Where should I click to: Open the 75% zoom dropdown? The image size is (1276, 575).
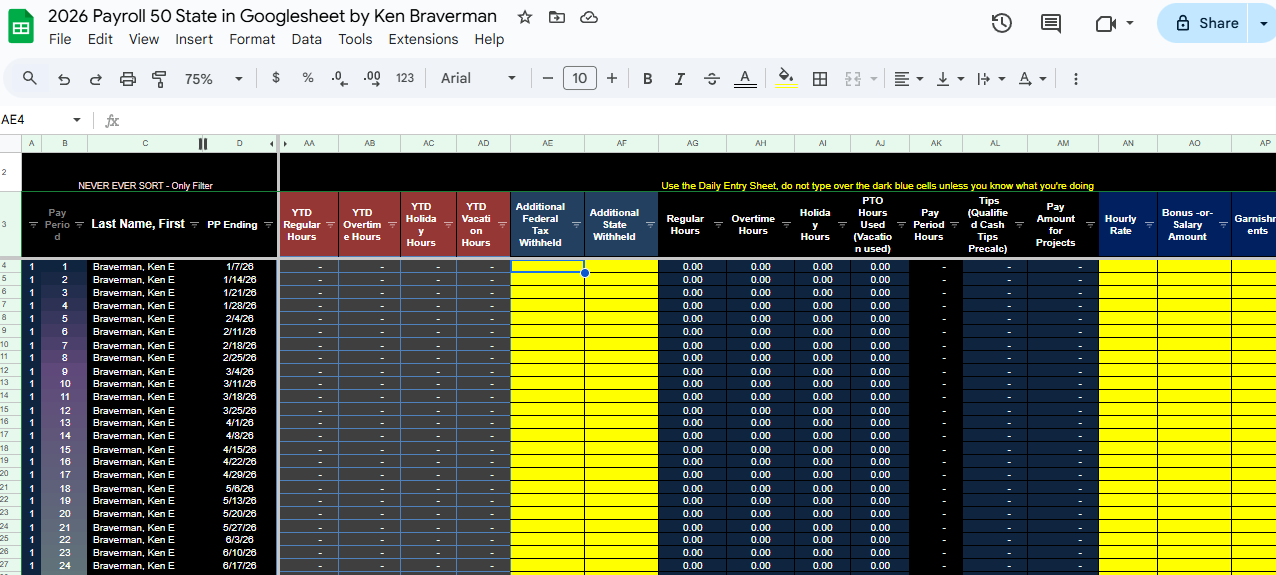coord(214,78)
